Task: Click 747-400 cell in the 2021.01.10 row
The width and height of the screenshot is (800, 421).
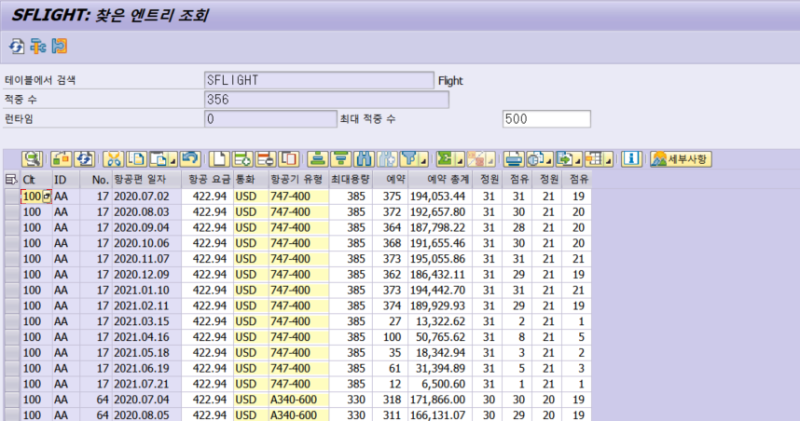Action: (298, 290)
